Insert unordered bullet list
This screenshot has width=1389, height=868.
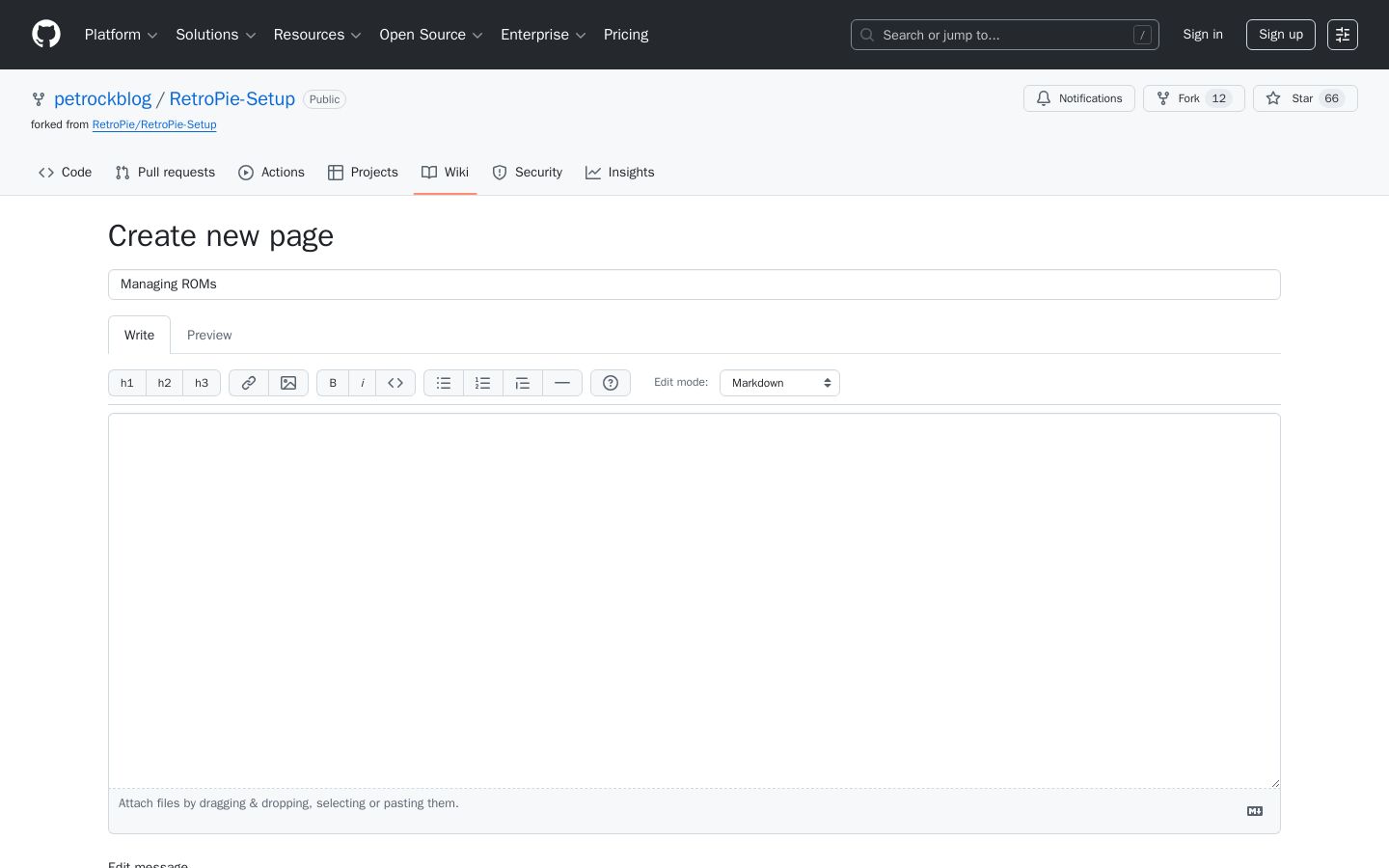point(444,383)
